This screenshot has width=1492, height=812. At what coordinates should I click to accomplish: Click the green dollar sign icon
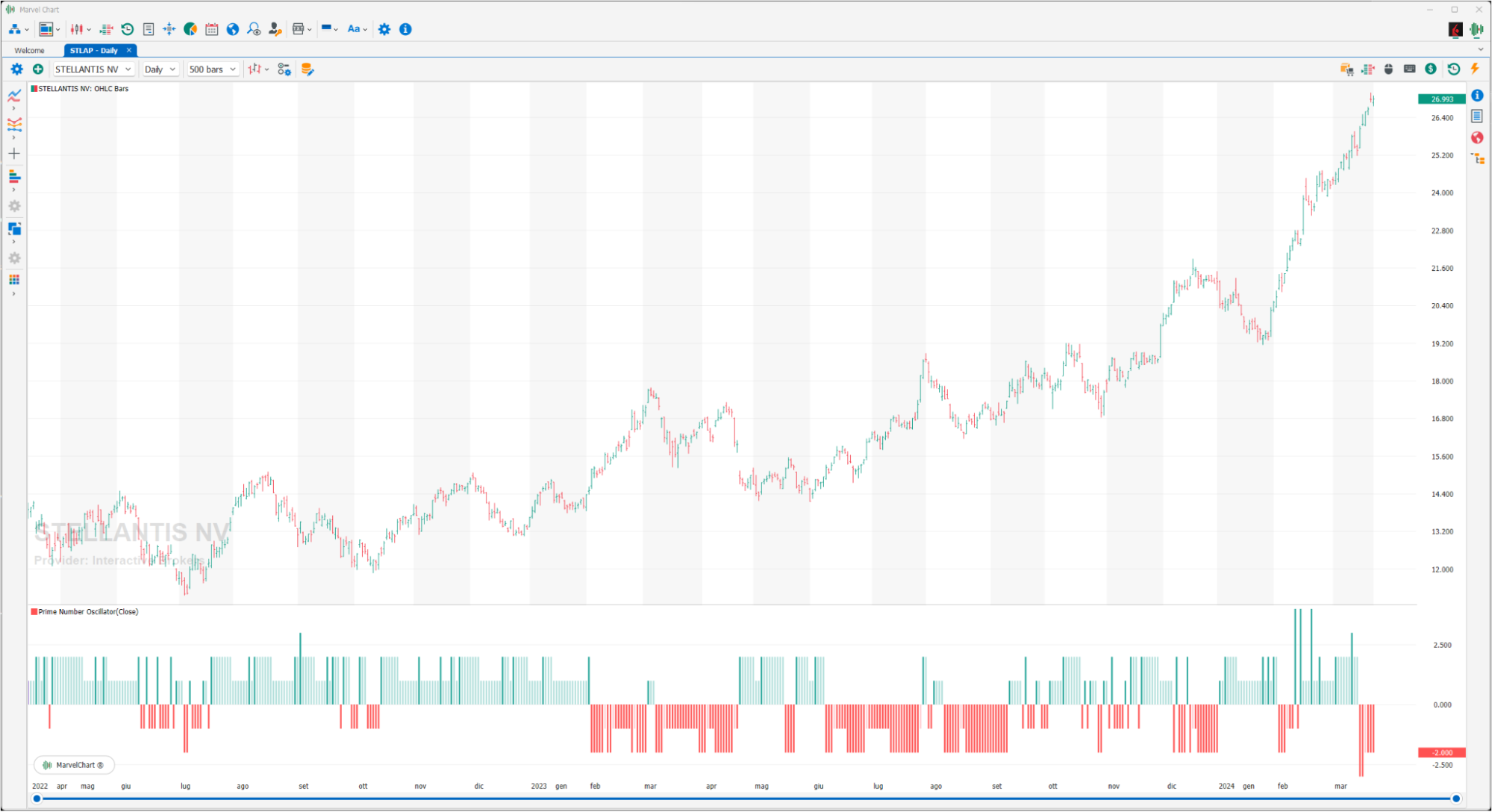point(1431,69)
